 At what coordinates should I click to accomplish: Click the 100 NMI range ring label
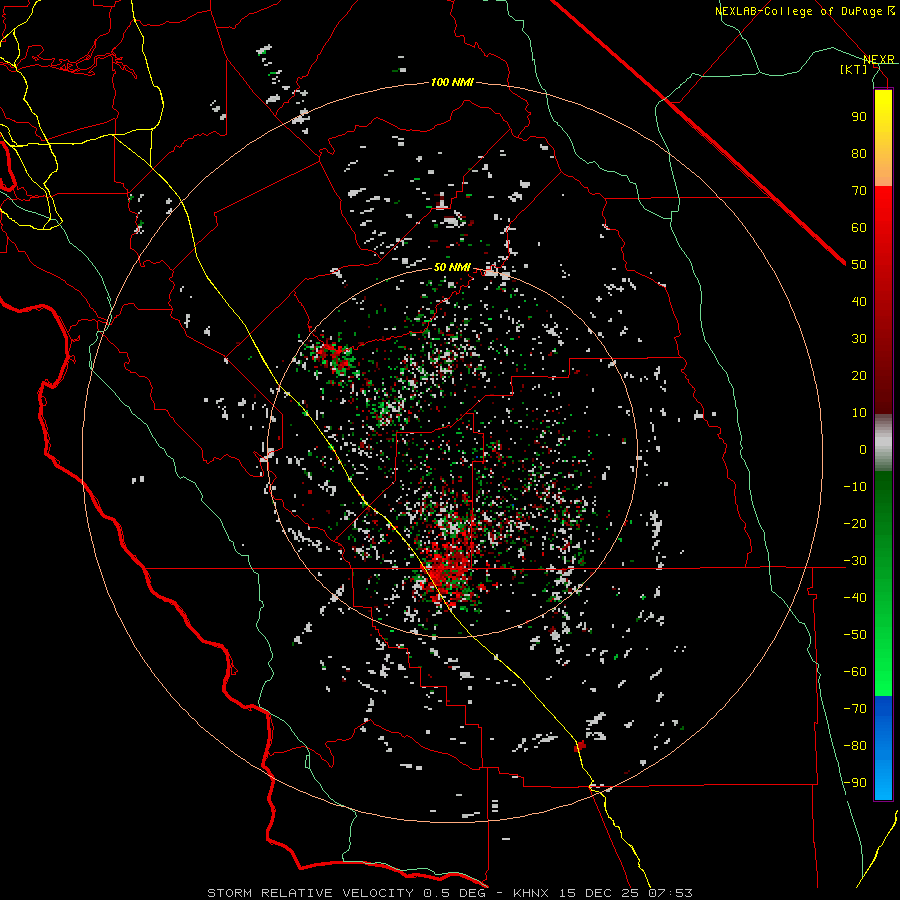coord(452,82)
